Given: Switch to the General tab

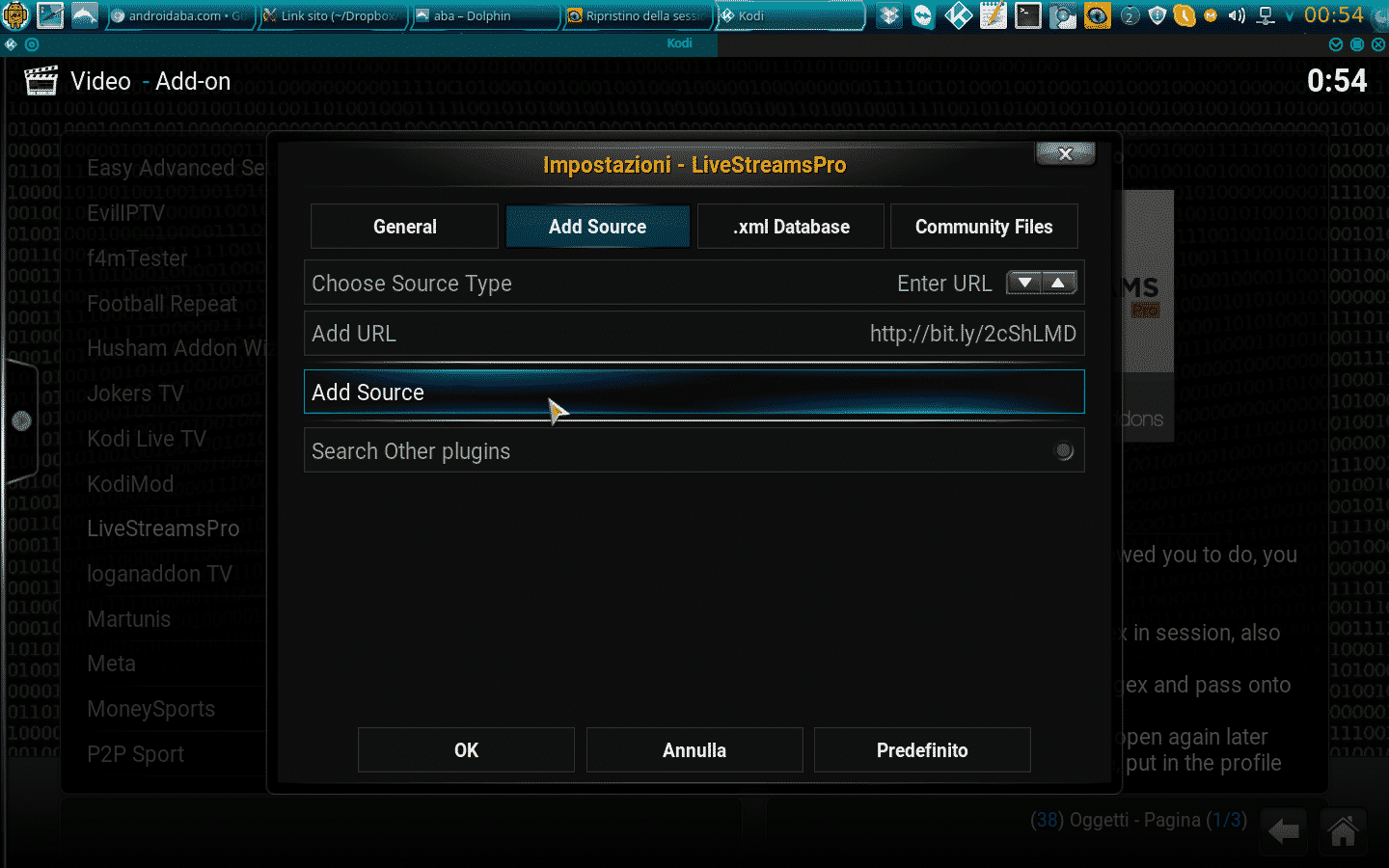Looking at the screenshot, I should [x=404, y=227].
